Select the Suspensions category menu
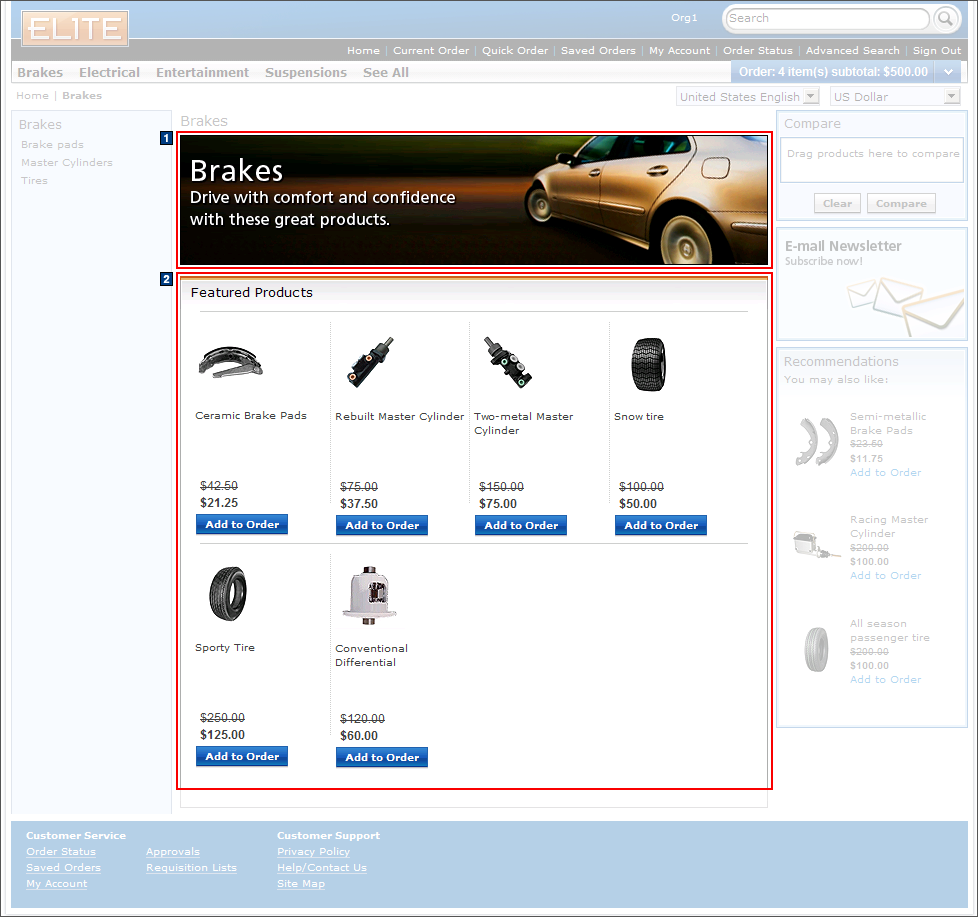Viewport: 978px width, 917px height. 305,72
